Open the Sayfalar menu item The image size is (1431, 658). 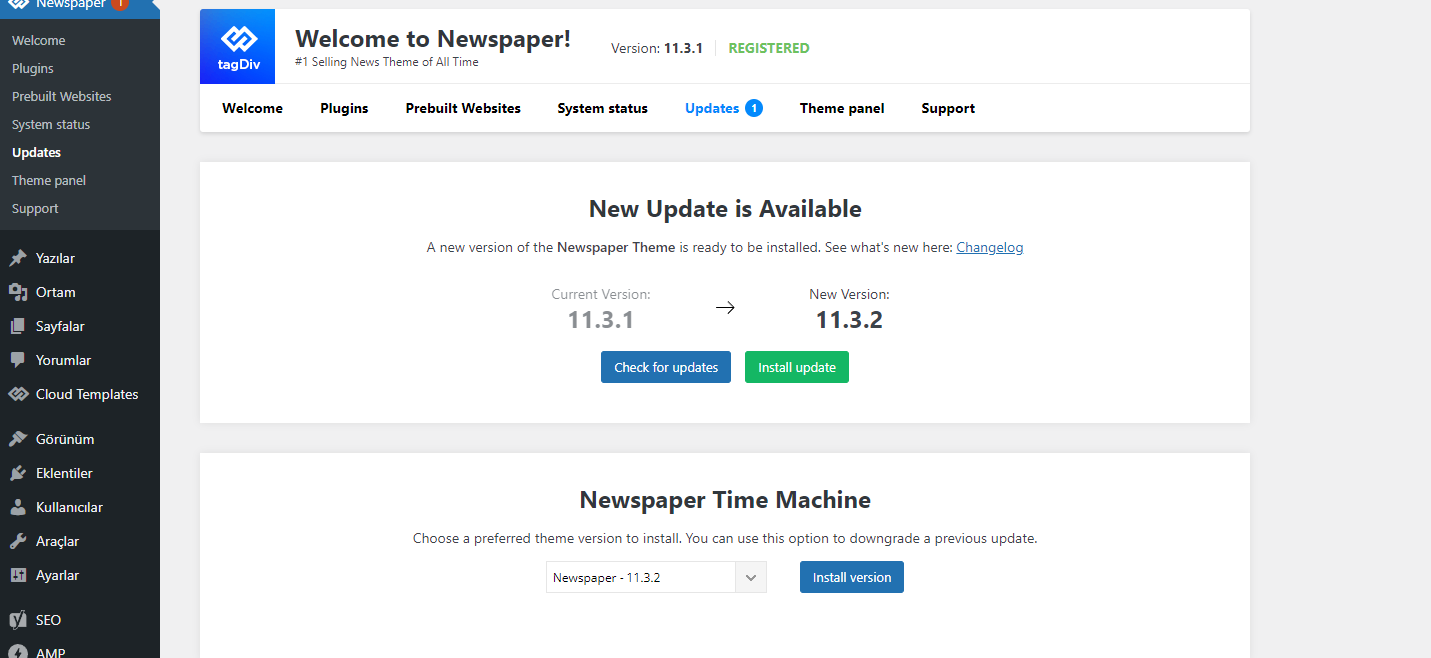pyautogui.click(x=80, y=326)
